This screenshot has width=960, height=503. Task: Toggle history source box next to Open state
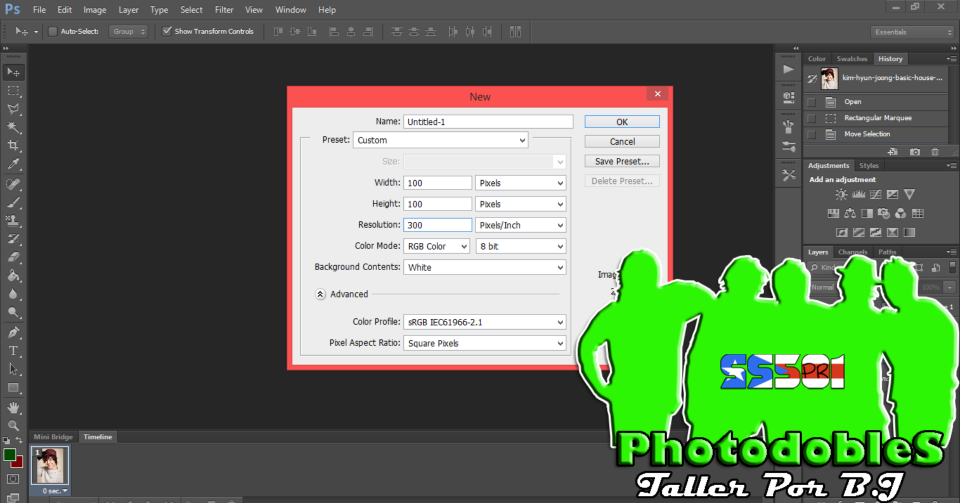(811, 102)
